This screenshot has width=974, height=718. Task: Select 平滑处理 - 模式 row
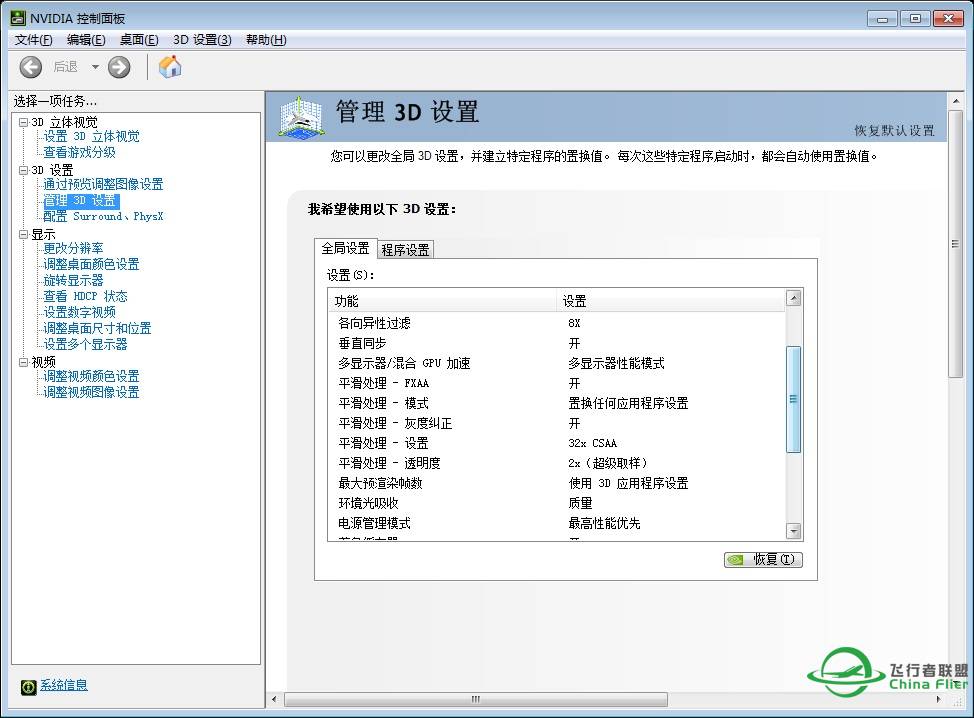click(557, 403)
